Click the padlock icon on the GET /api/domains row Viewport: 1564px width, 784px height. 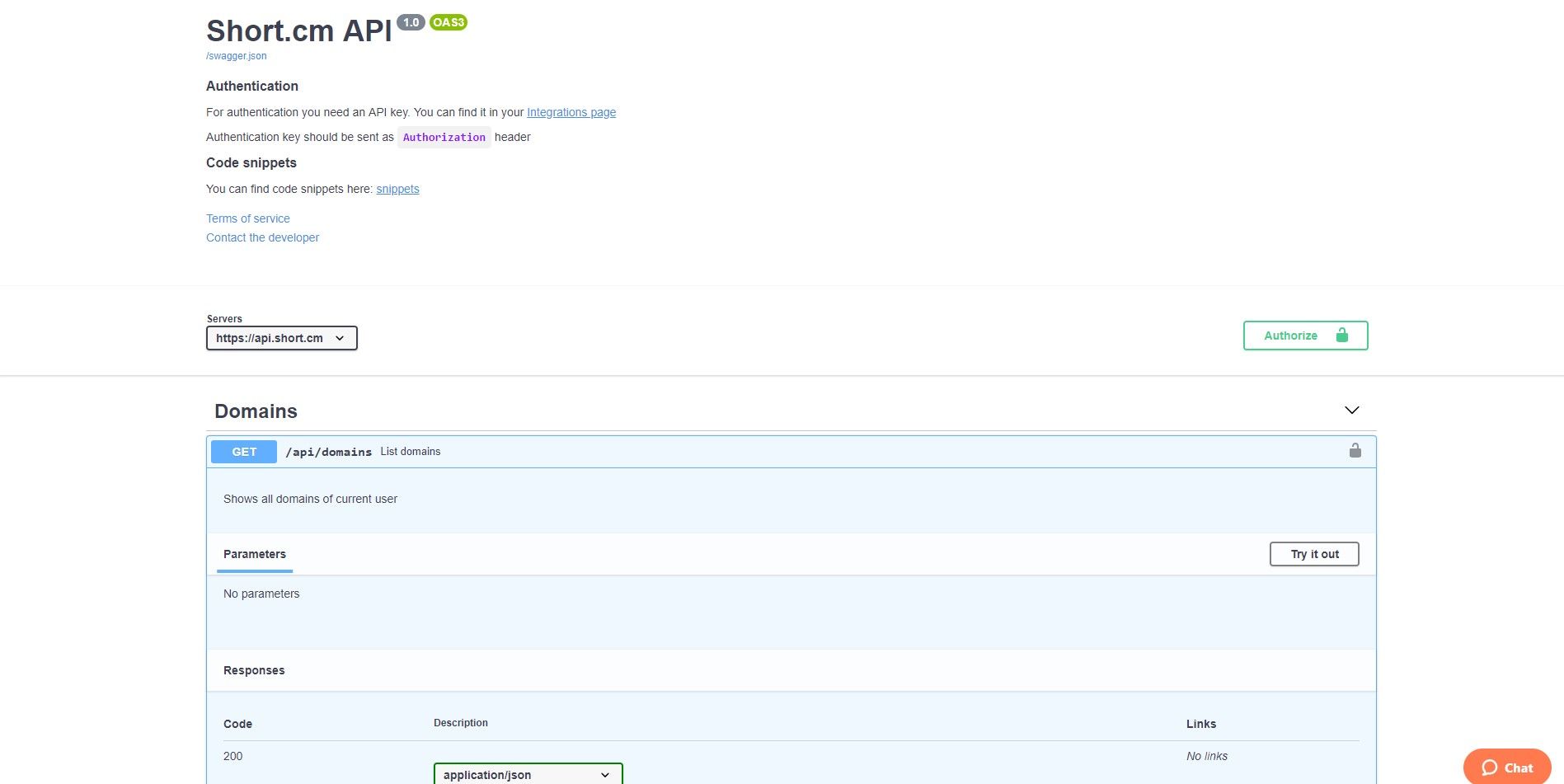[1355, 451]
